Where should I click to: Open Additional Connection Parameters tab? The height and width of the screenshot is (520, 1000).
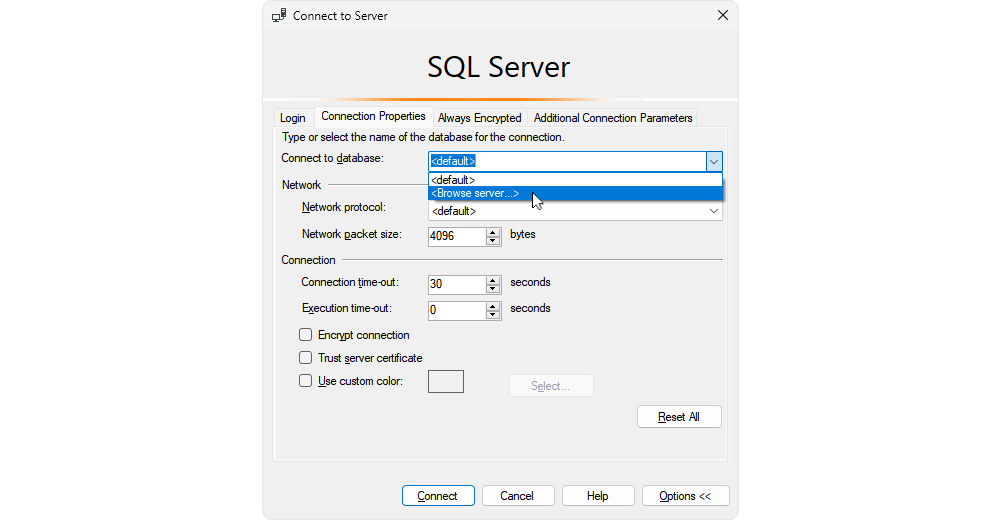(613, 118)
